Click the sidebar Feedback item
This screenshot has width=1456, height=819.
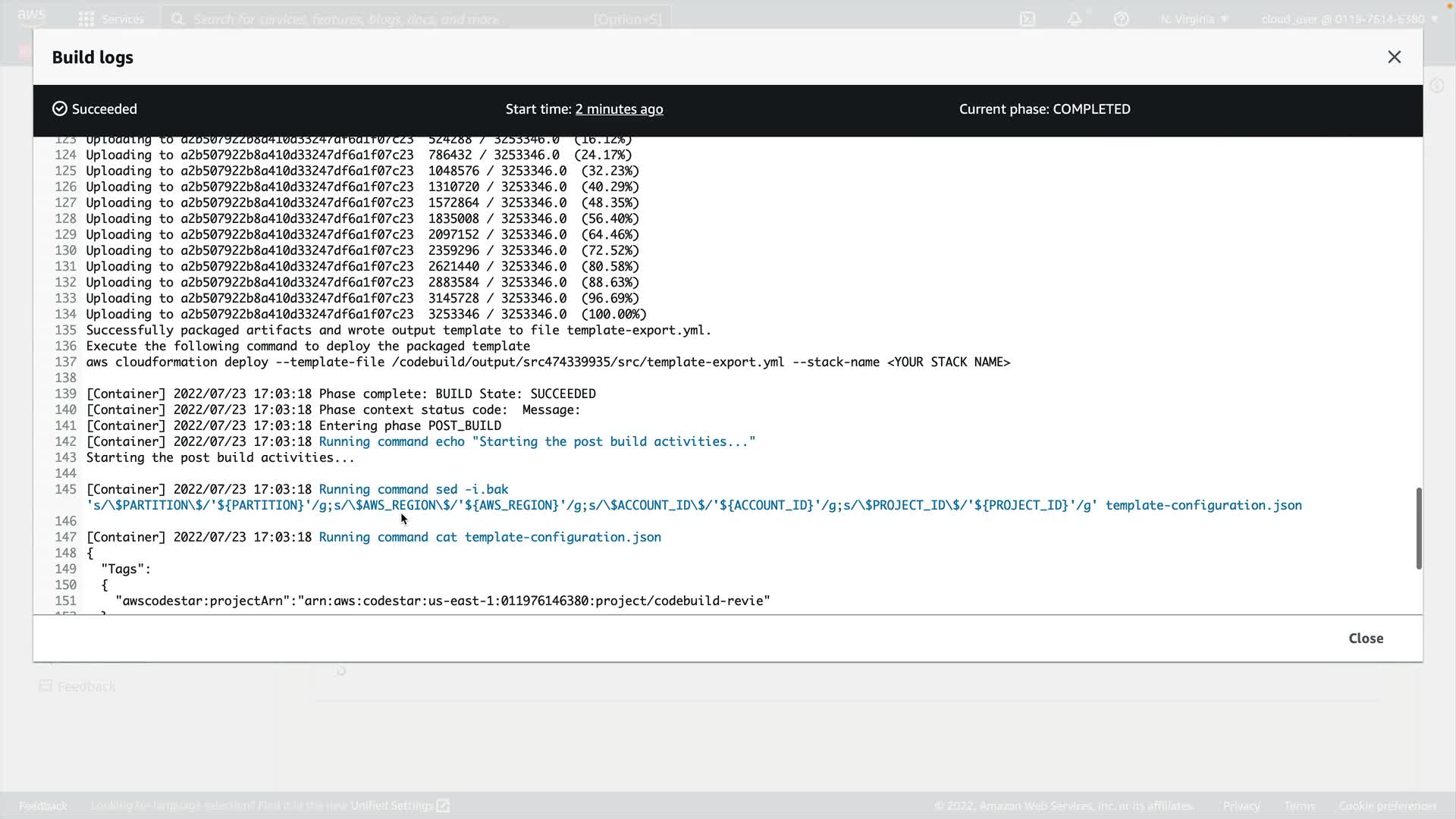tap(78, 686)
